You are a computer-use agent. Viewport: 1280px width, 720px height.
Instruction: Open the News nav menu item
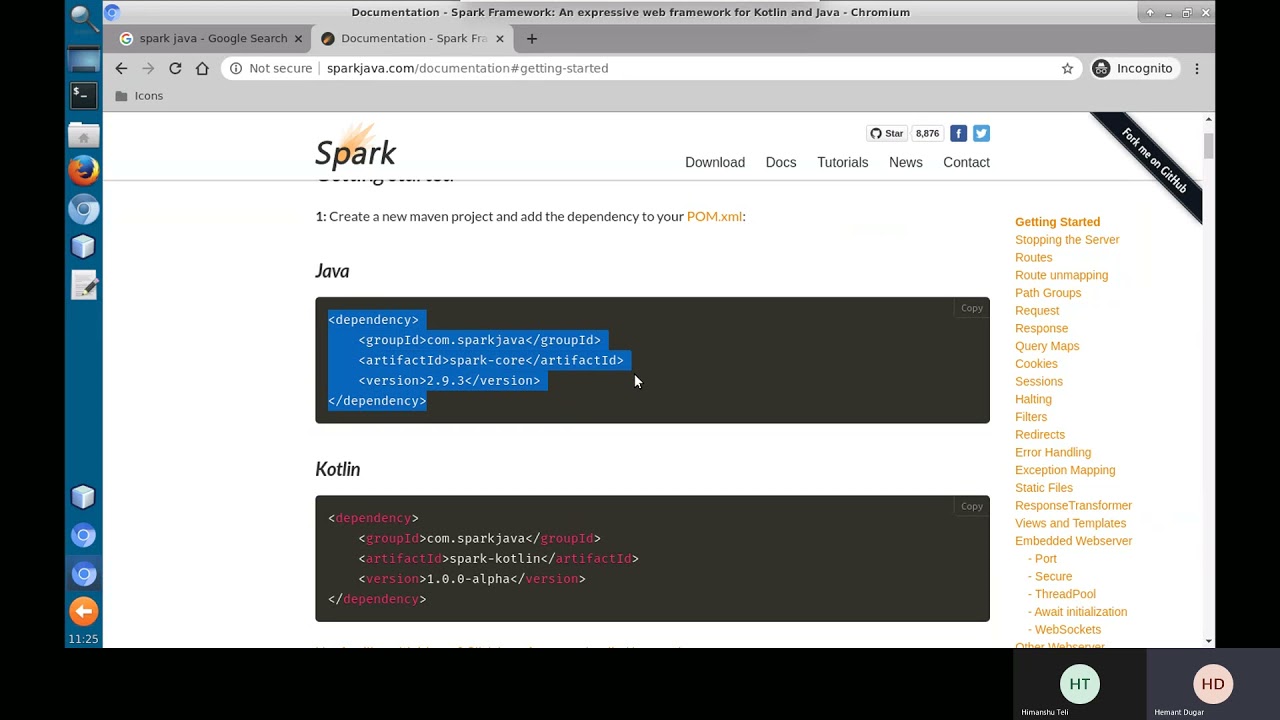(x=906, y=162)
